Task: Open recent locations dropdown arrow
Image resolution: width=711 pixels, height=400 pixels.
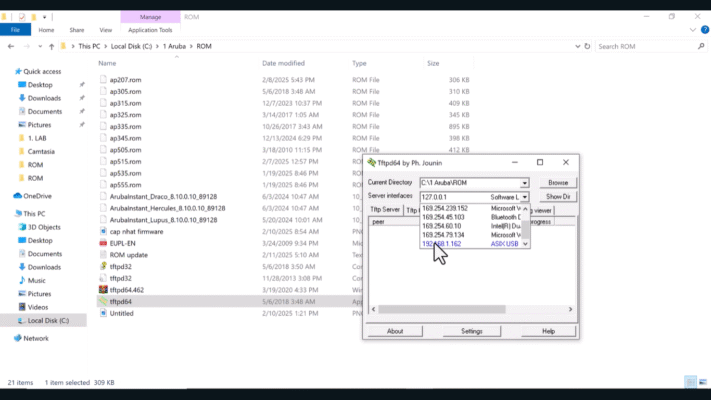Action: coord(40,46)
